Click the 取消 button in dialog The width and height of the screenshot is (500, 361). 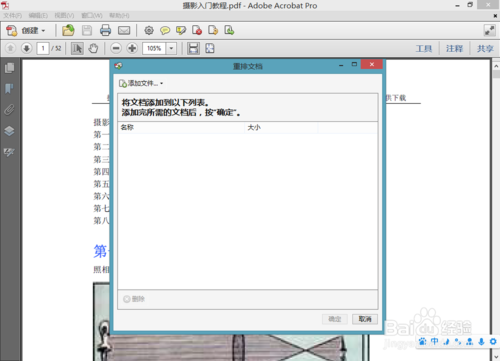[365, 319]
